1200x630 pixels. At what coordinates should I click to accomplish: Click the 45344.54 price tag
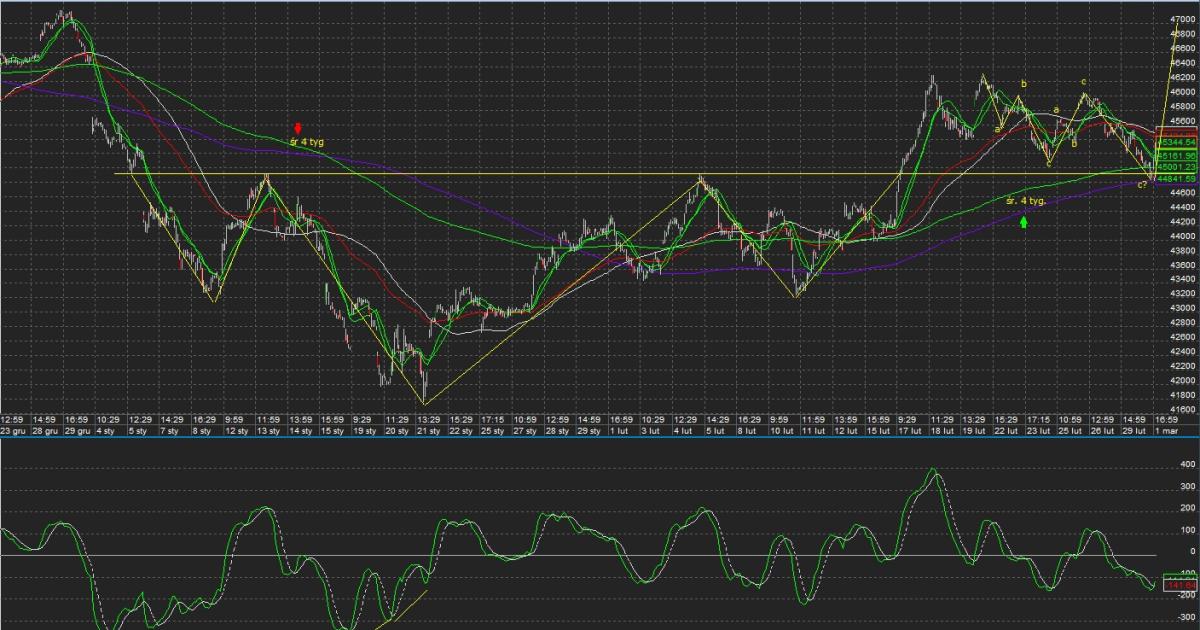pyautogui.click(x=1176, y=143)
